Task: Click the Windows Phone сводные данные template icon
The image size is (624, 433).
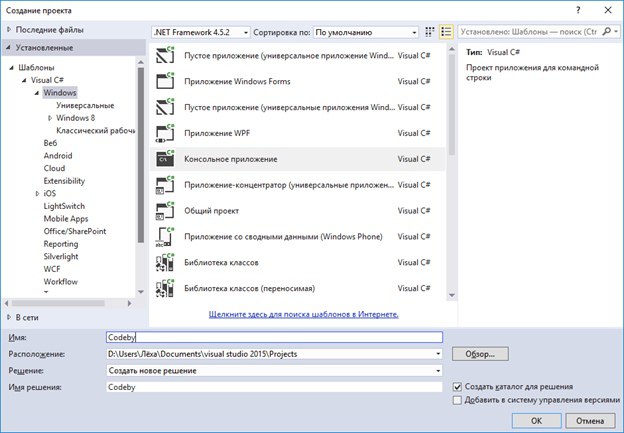Action: click(165, 236)
